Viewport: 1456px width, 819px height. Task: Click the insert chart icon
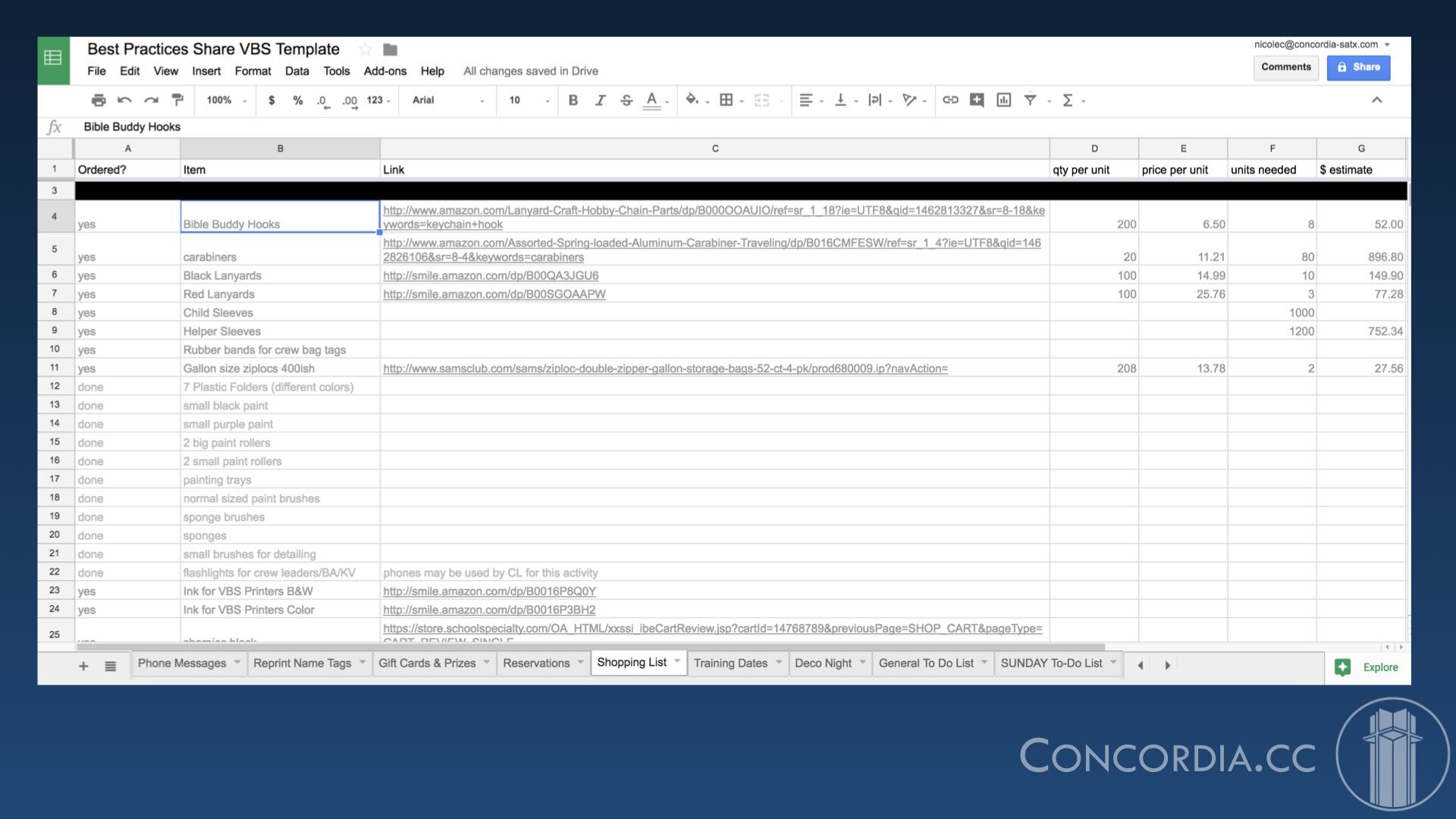click(x=1003, y=100)
